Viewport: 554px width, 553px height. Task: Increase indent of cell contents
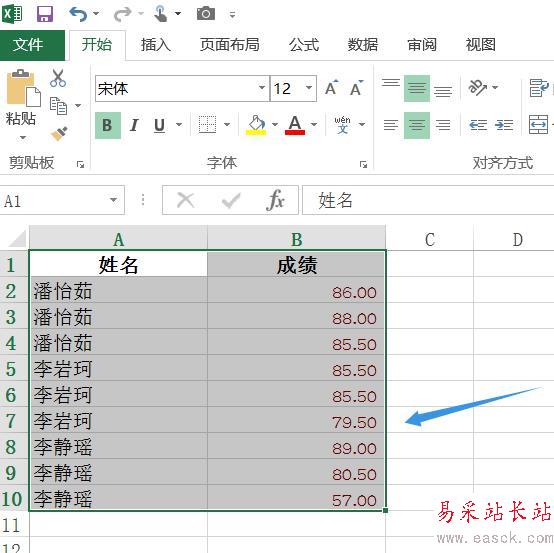(504, 125)
